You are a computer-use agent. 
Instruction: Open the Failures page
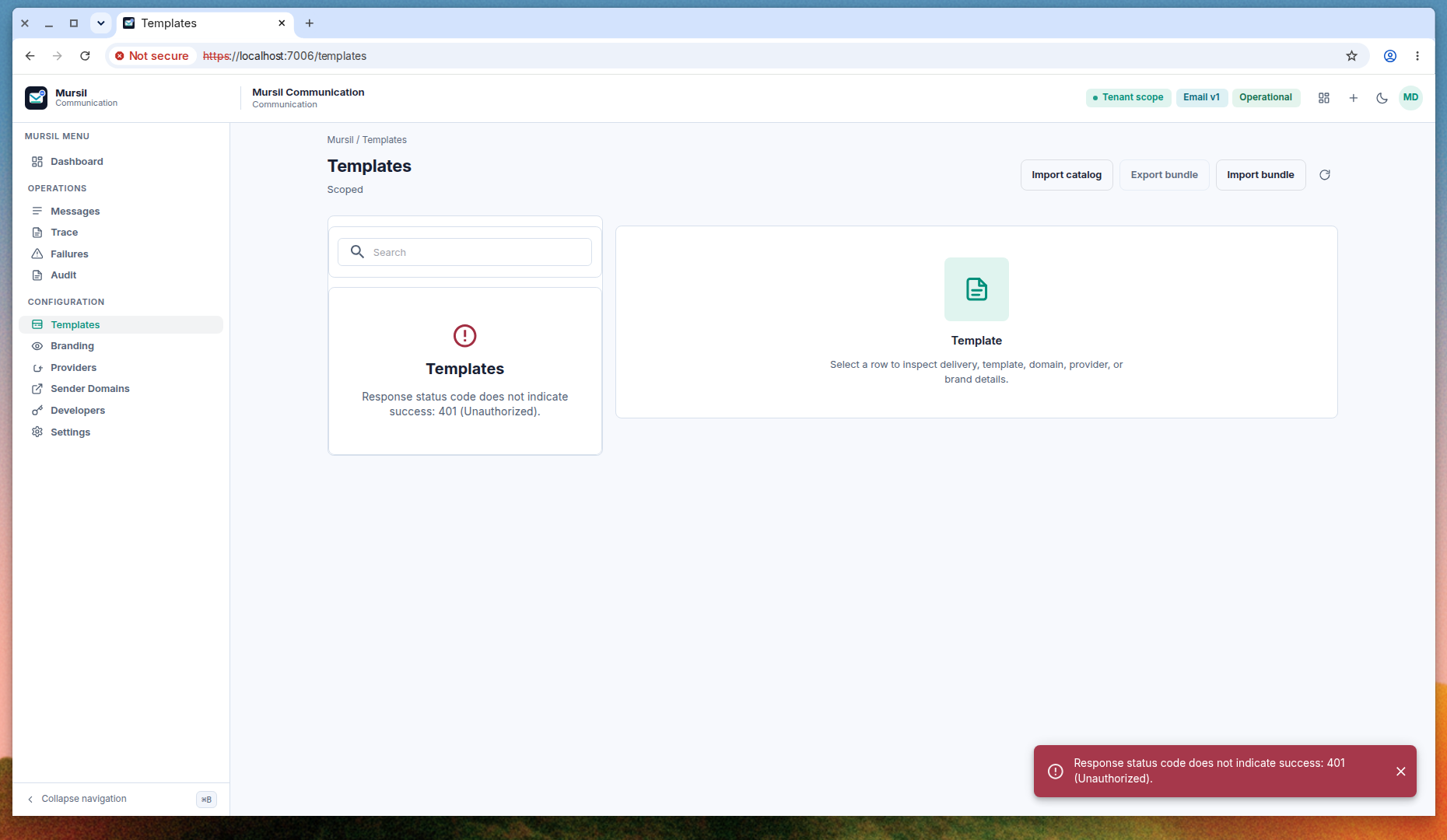[121, 254]
